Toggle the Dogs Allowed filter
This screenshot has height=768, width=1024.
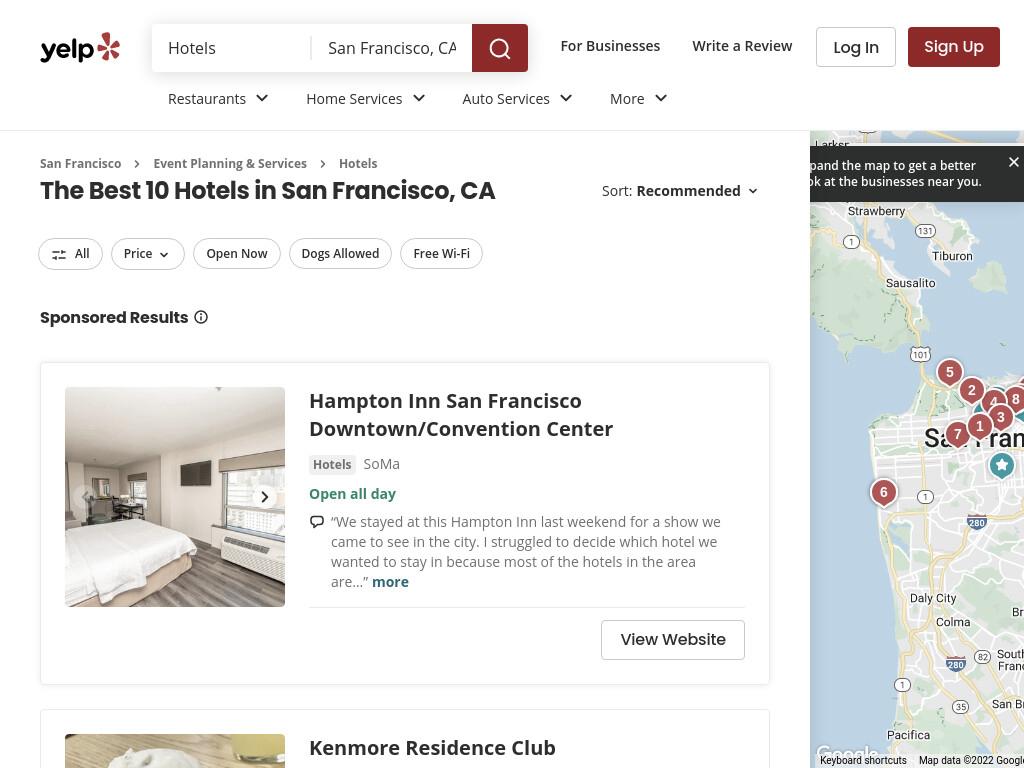340,253
